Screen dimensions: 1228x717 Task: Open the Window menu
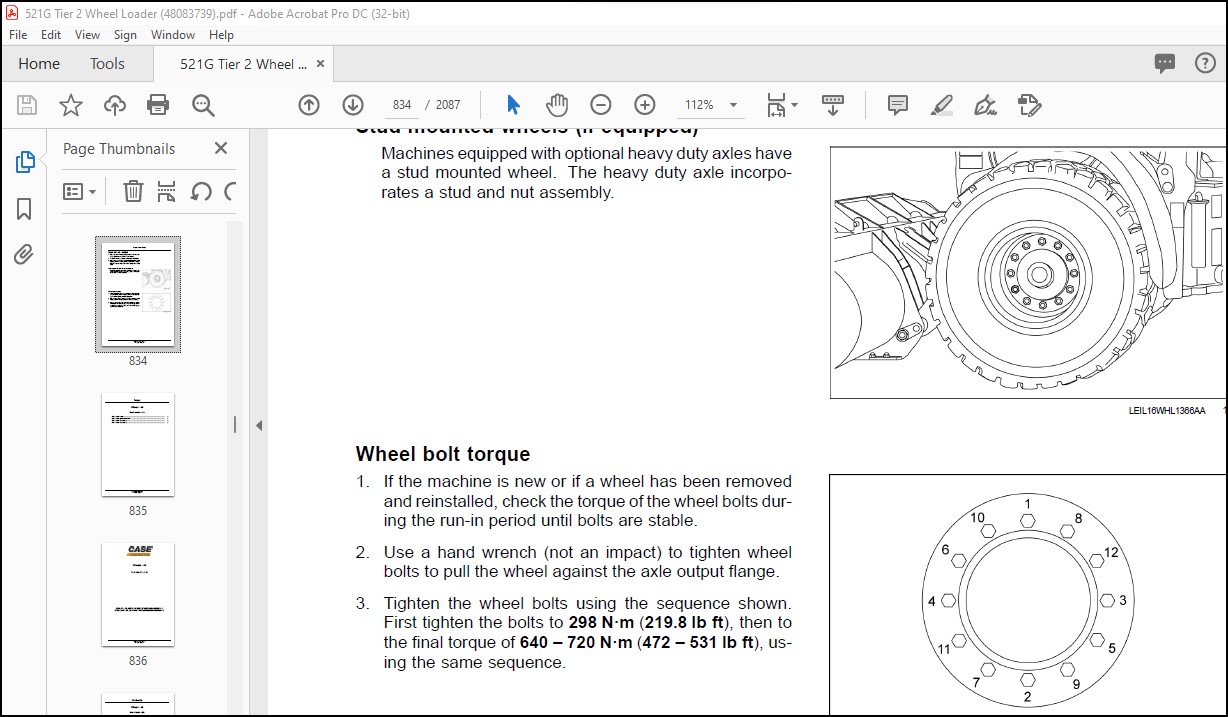click(173, 34)
